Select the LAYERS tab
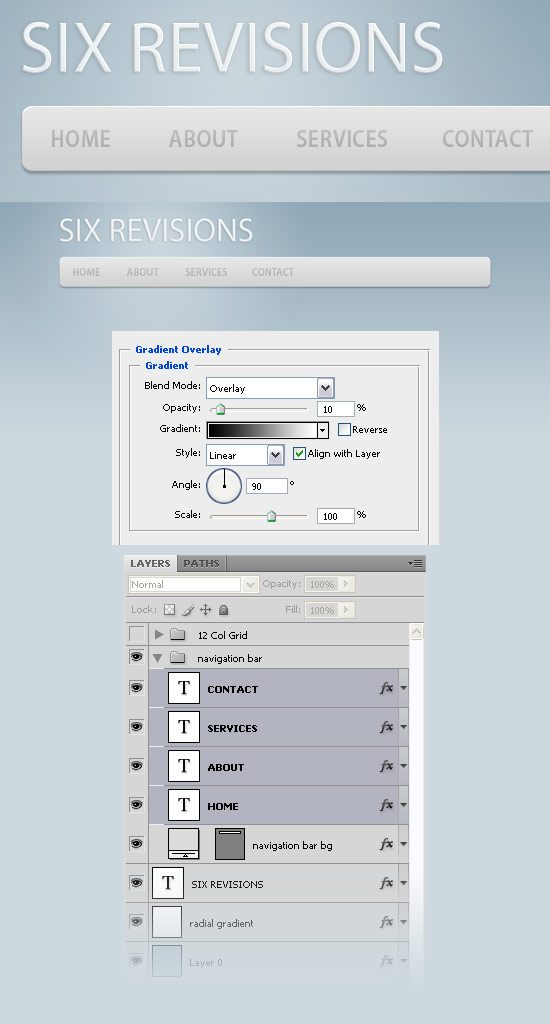Image resolution: width=550 pixels, height=1024 pixels. 150,563
